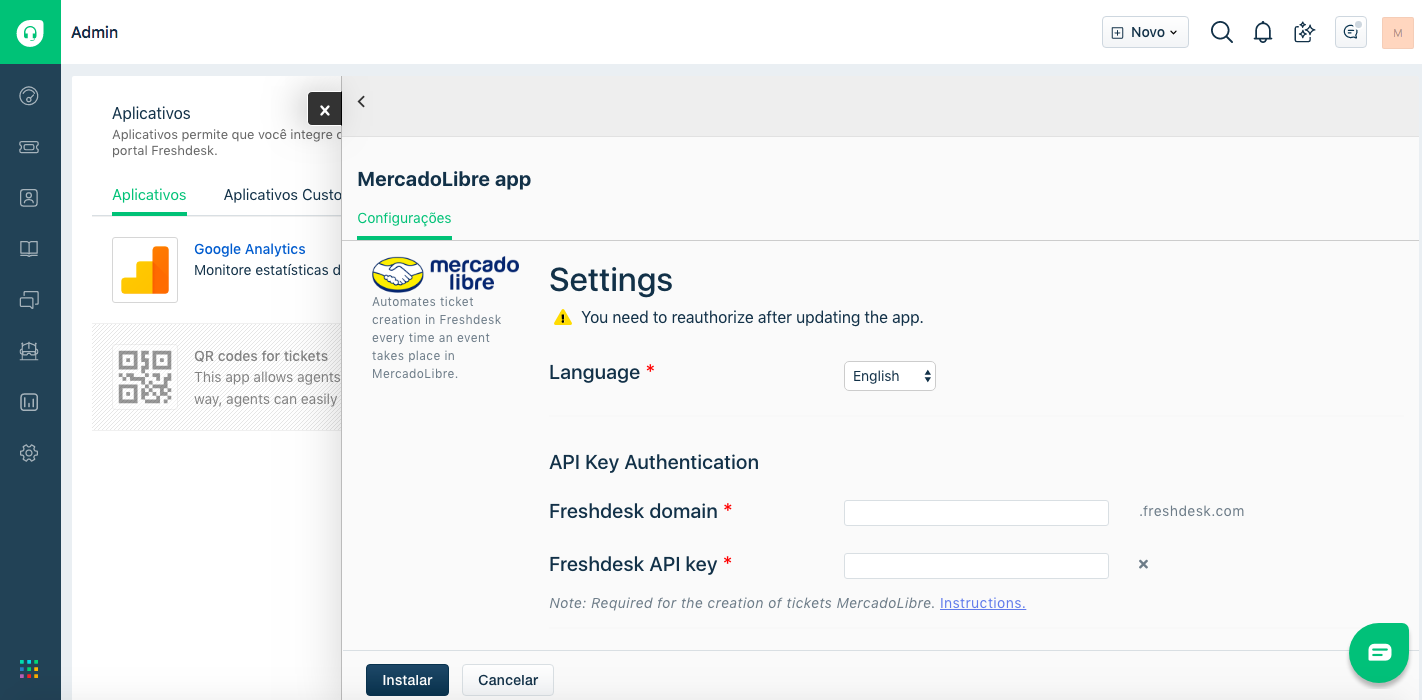Image resolution: width=1422 pixels, height=700 pixels.
Task: Click the Freshdesk domain input field
Action: click(976, 513)
